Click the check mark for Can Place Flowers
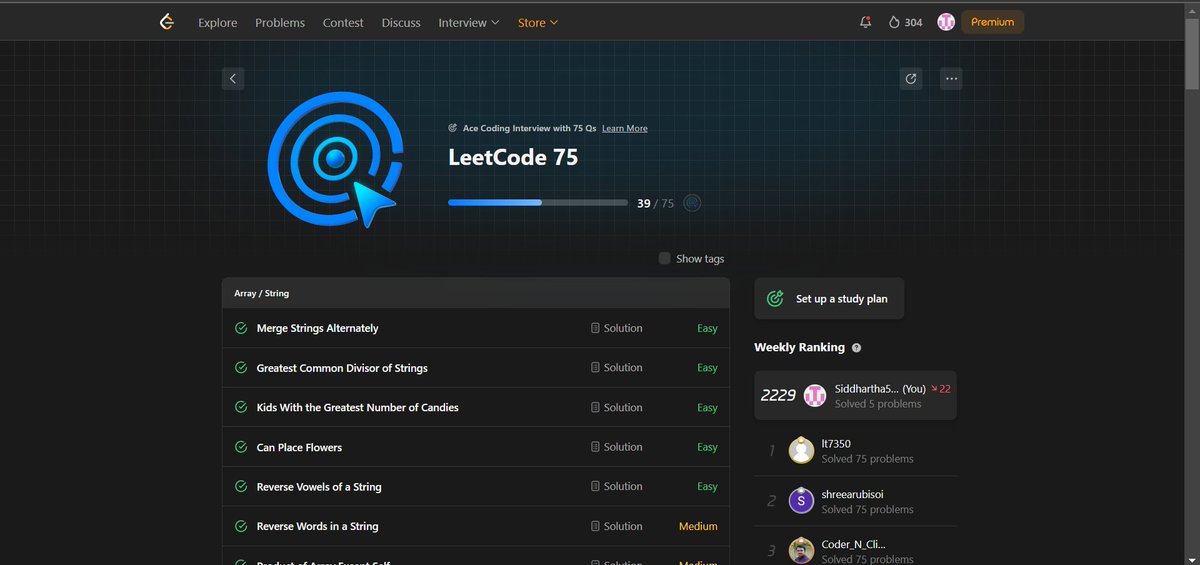Viewport: 1200px width, 565px height. click(241, 447)
